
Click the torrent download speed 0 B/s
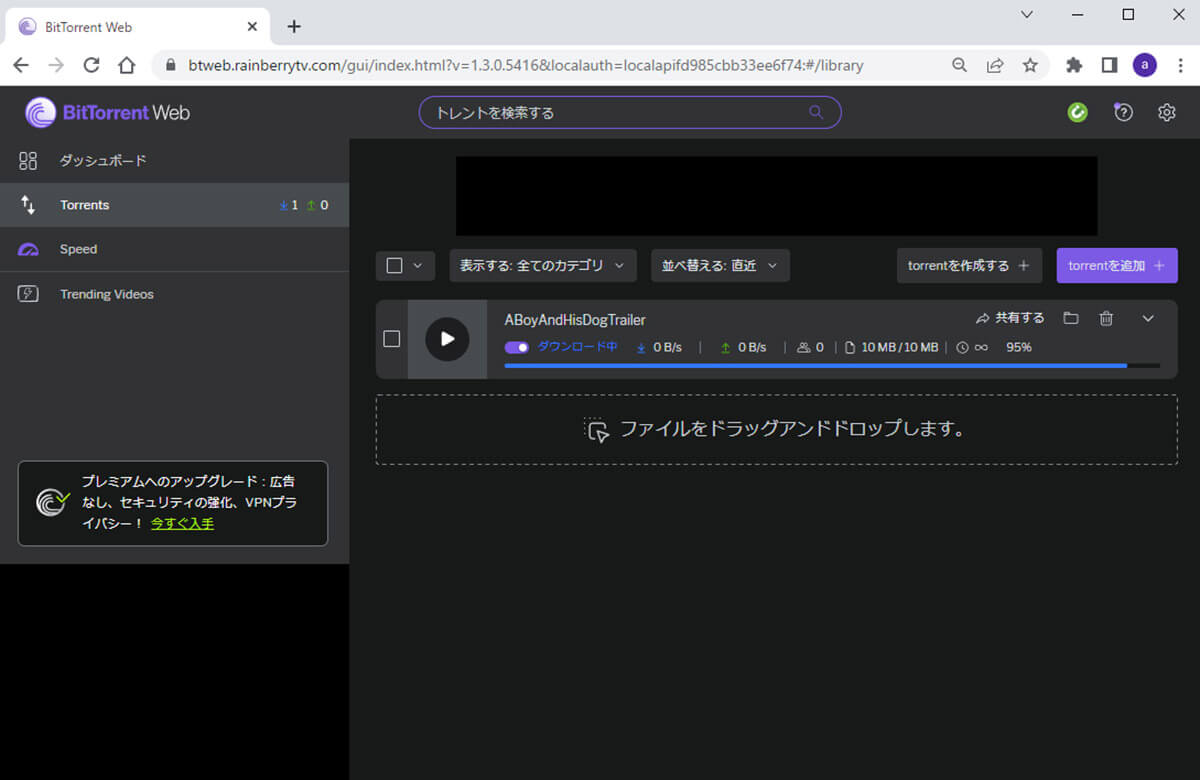(x=667, y=347)
